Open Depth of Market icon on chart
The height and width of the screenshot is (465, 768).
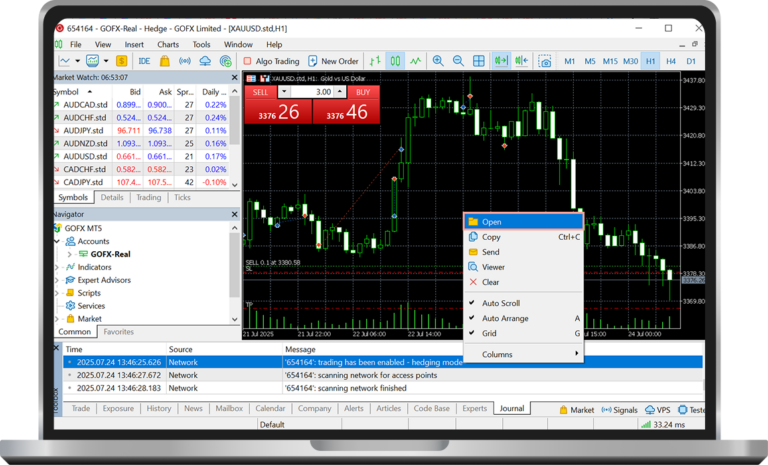click(265, 78)
